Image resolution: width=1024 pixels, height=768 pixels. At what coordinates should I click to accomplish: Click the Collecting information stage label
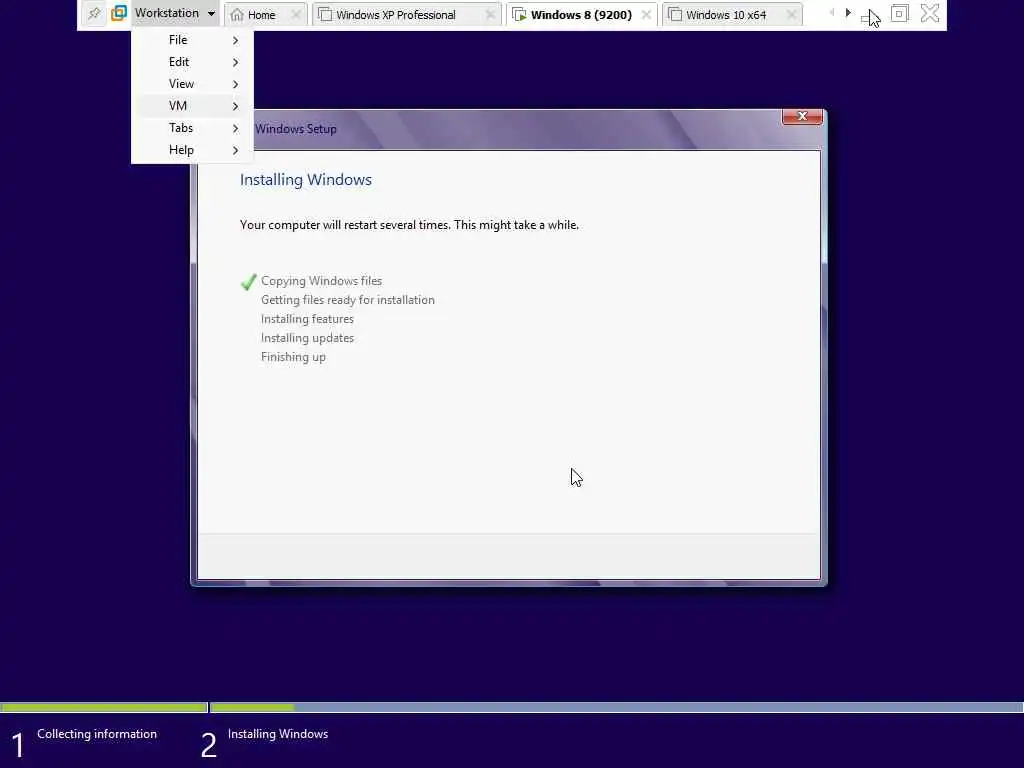(x=97, y=734)
